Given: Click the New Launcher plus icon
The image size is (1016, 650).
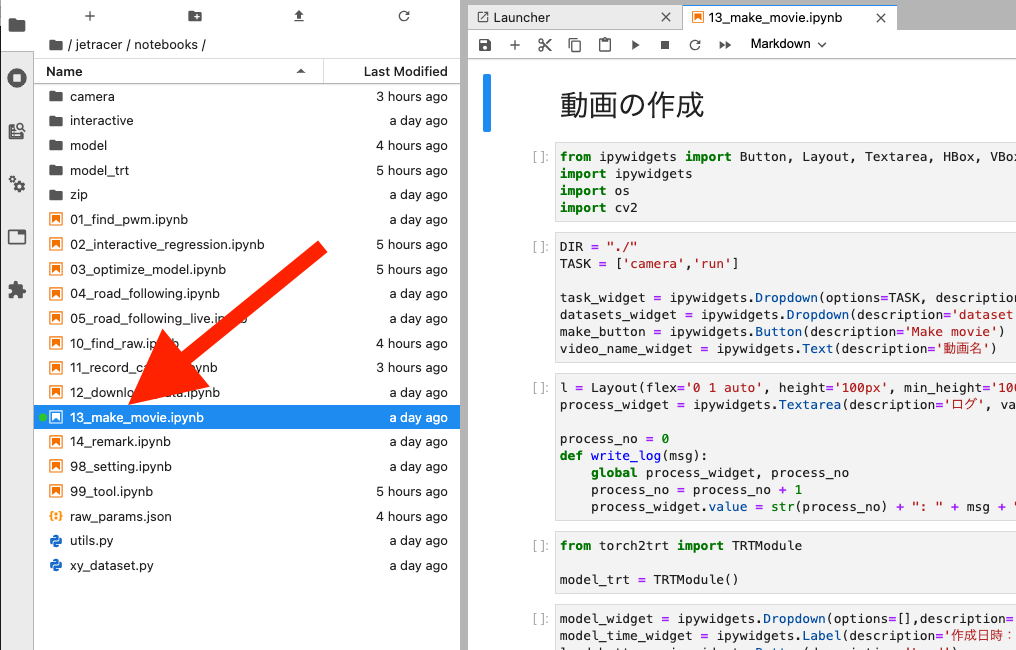Looking at the screenshot, I should point(90,16).
